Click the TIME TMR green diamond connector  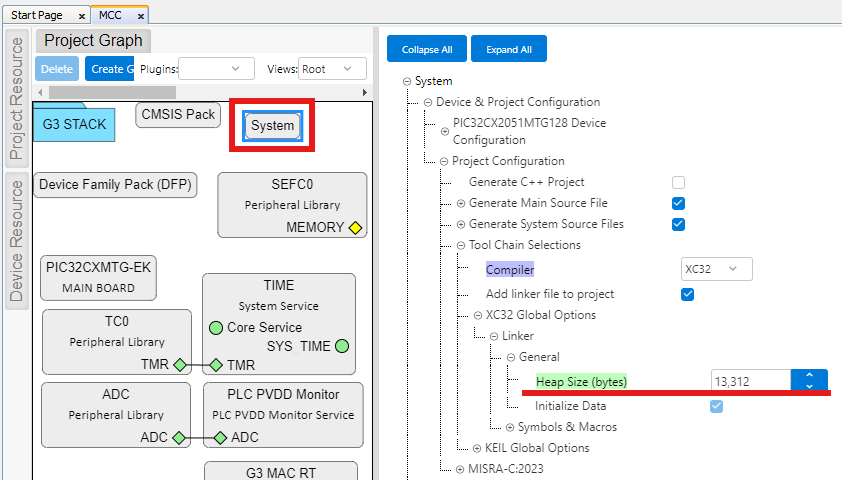pyautogui.click(x=215, y=365)
